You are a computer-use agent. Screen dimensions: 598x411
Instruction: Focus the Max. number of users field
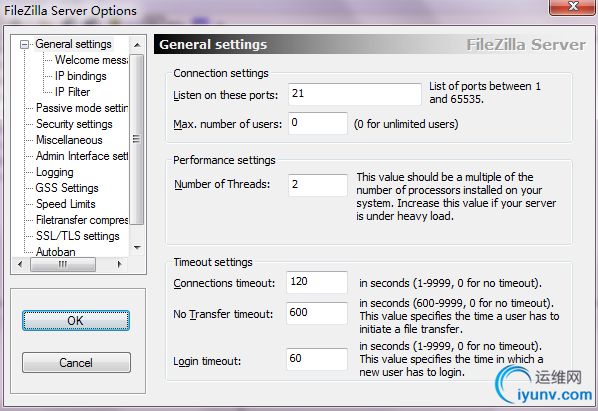point(318,123)
